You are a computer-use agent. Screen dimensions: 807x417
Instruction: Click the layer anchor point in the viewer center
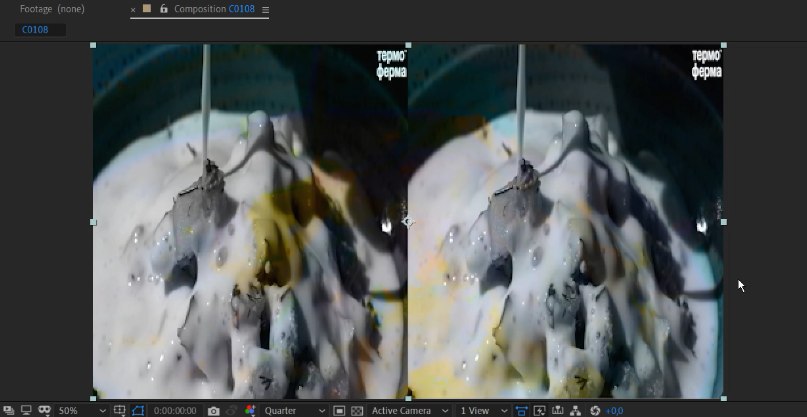pos(408,222)
